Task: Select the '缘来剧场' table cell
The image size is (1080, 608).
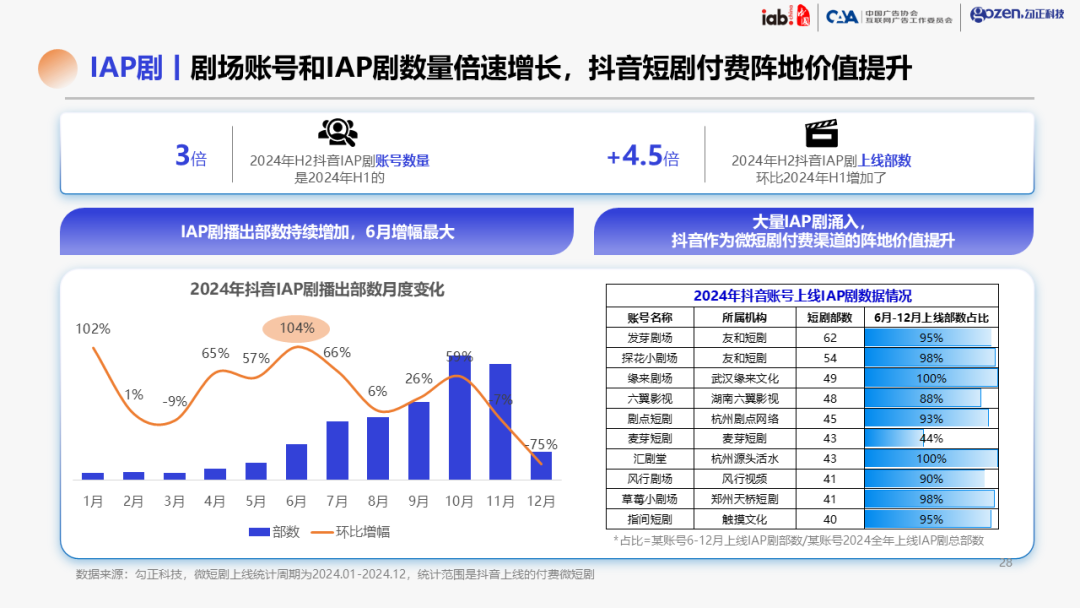Action: (650, 378)
